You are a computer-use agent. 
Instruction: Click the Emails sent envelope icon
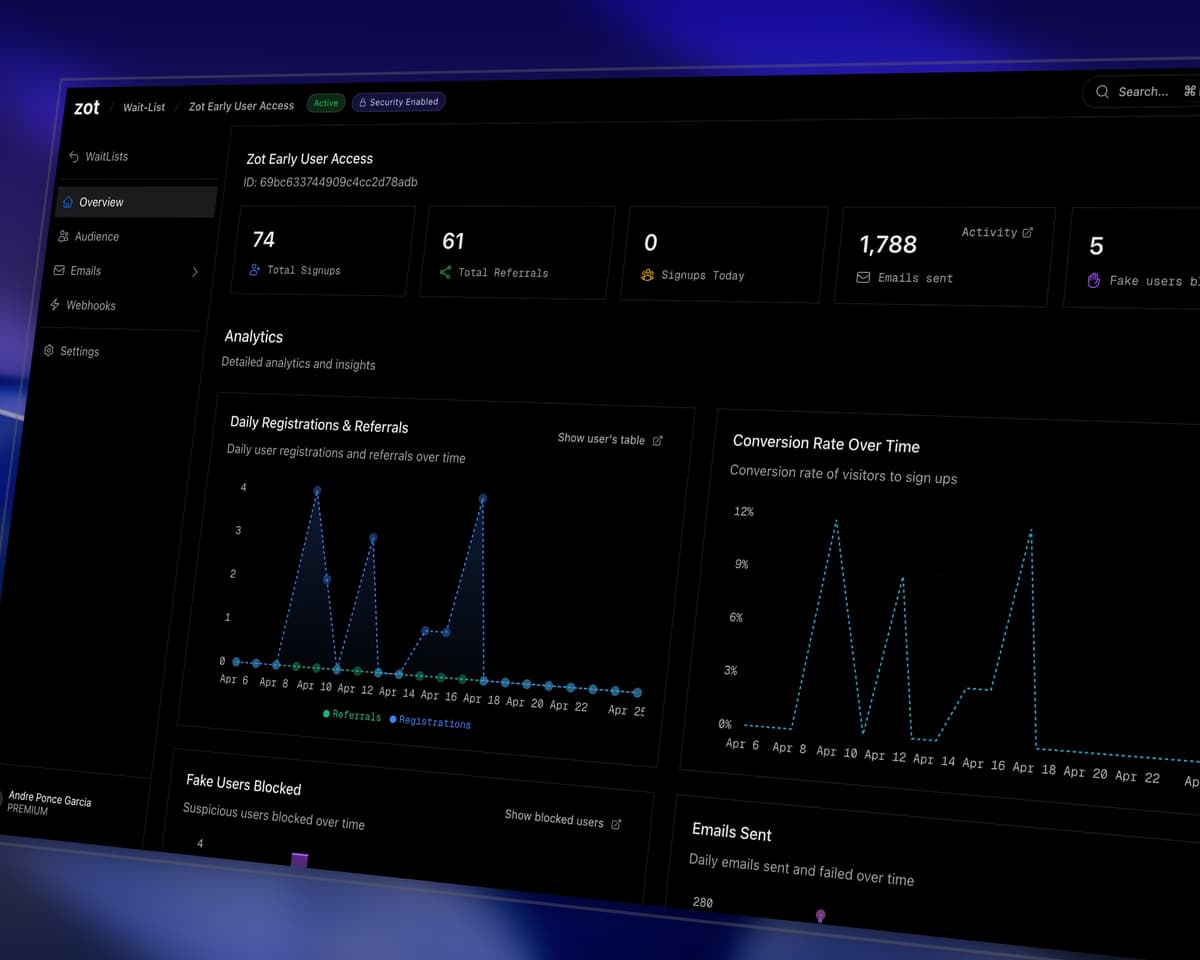pos(863,278)
